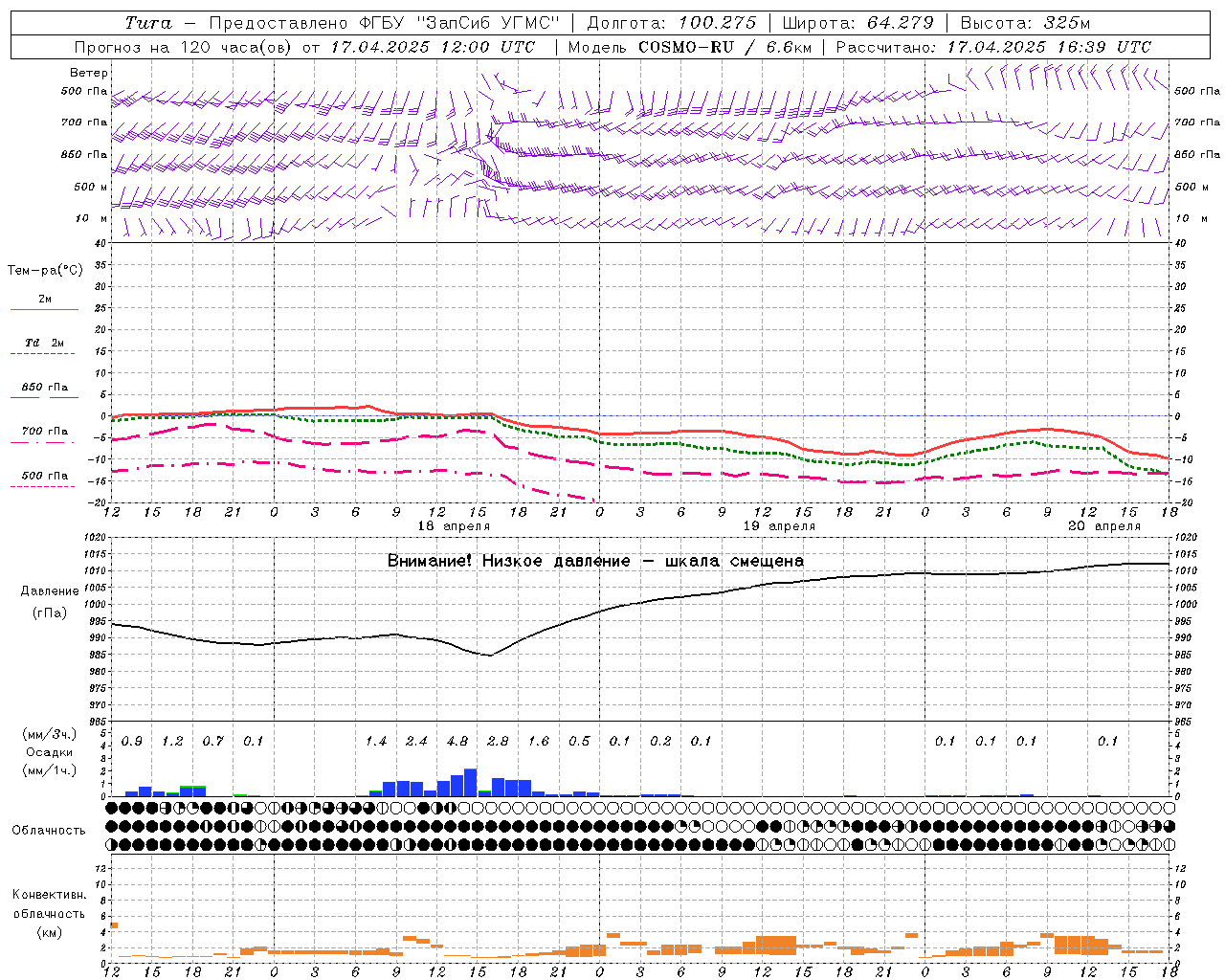Select forecast start "17.04.2025 12:00 UTC"
1225x980 pixels.
point(434,47)
